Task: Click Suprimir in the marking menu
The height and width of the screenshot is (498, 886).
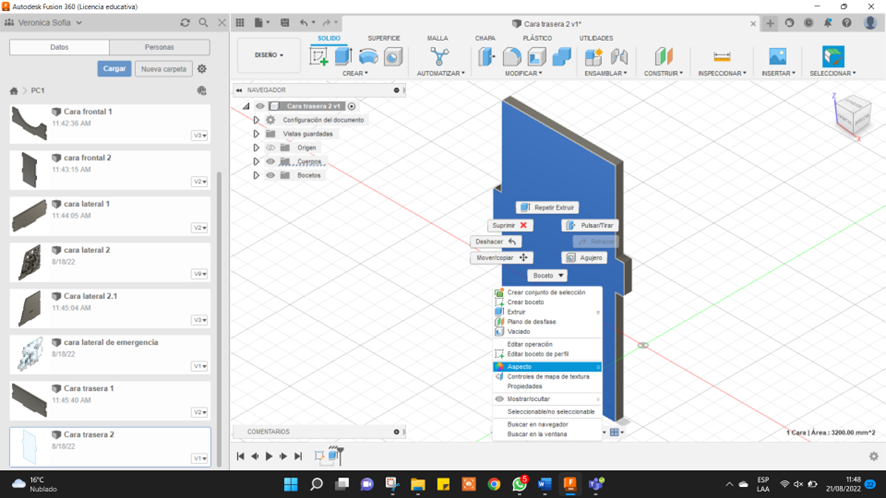Action: tap(510, 226)
